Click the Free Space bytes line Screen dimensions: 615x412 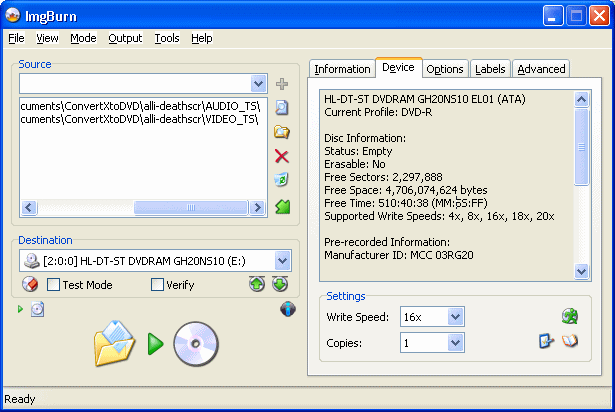406,190
